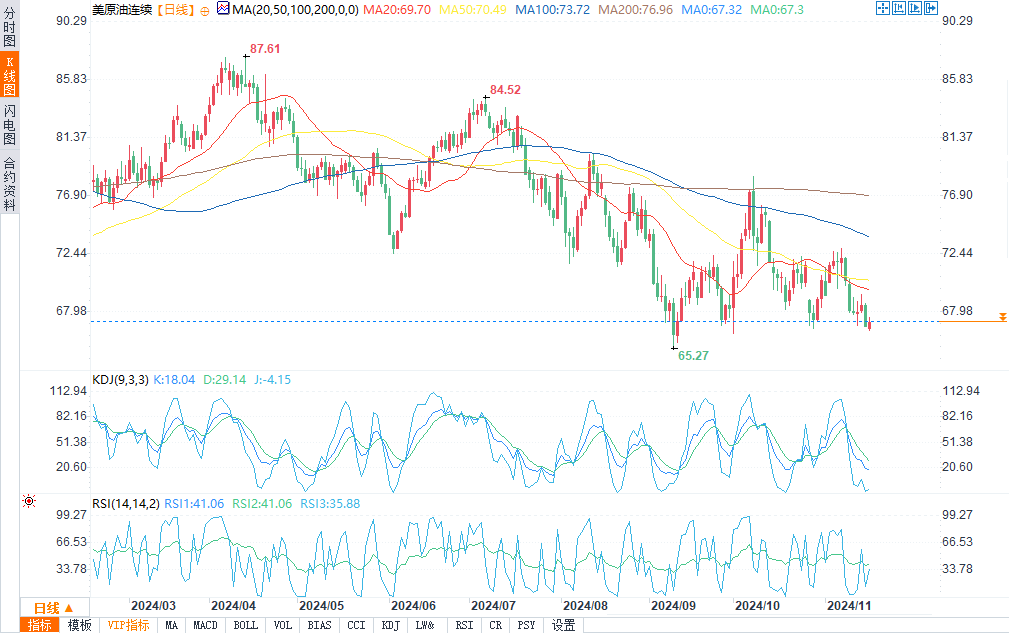Image resolution: width=1009 pixels, height=633 pixels.
Task: Switch to the 分时图 side tab
Action: [x=9, y=31]
